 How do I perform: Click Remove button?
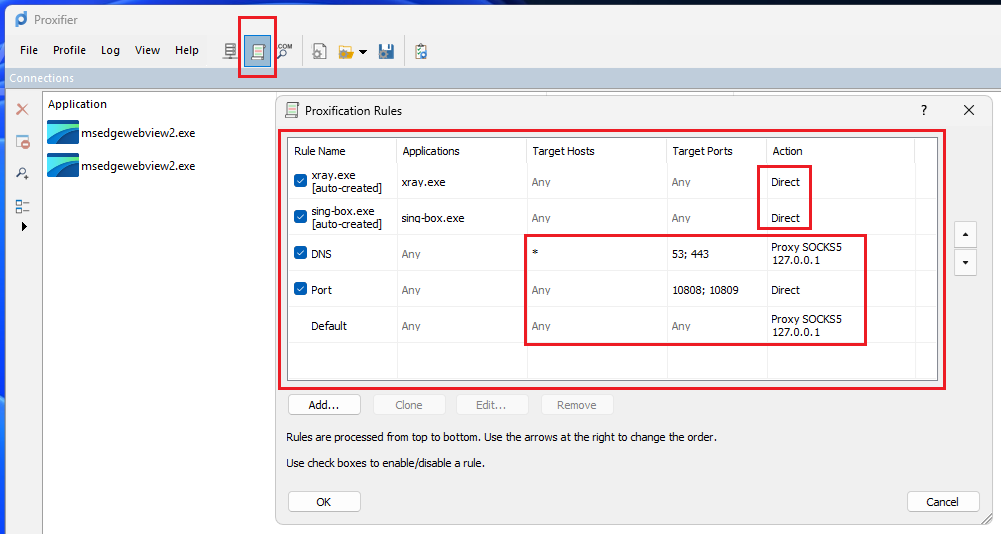tap(576, 405)
